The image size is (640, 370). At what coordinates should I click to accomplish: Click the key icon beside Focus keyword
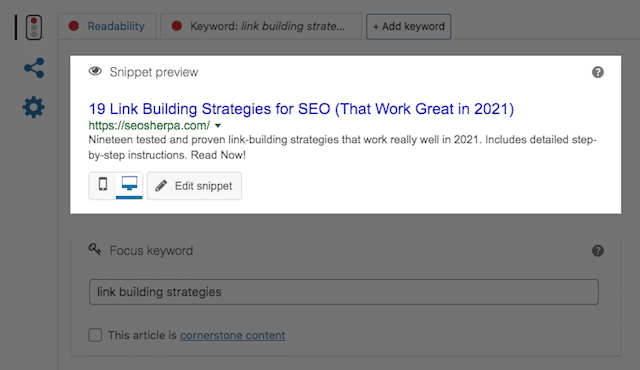point(95,249)
